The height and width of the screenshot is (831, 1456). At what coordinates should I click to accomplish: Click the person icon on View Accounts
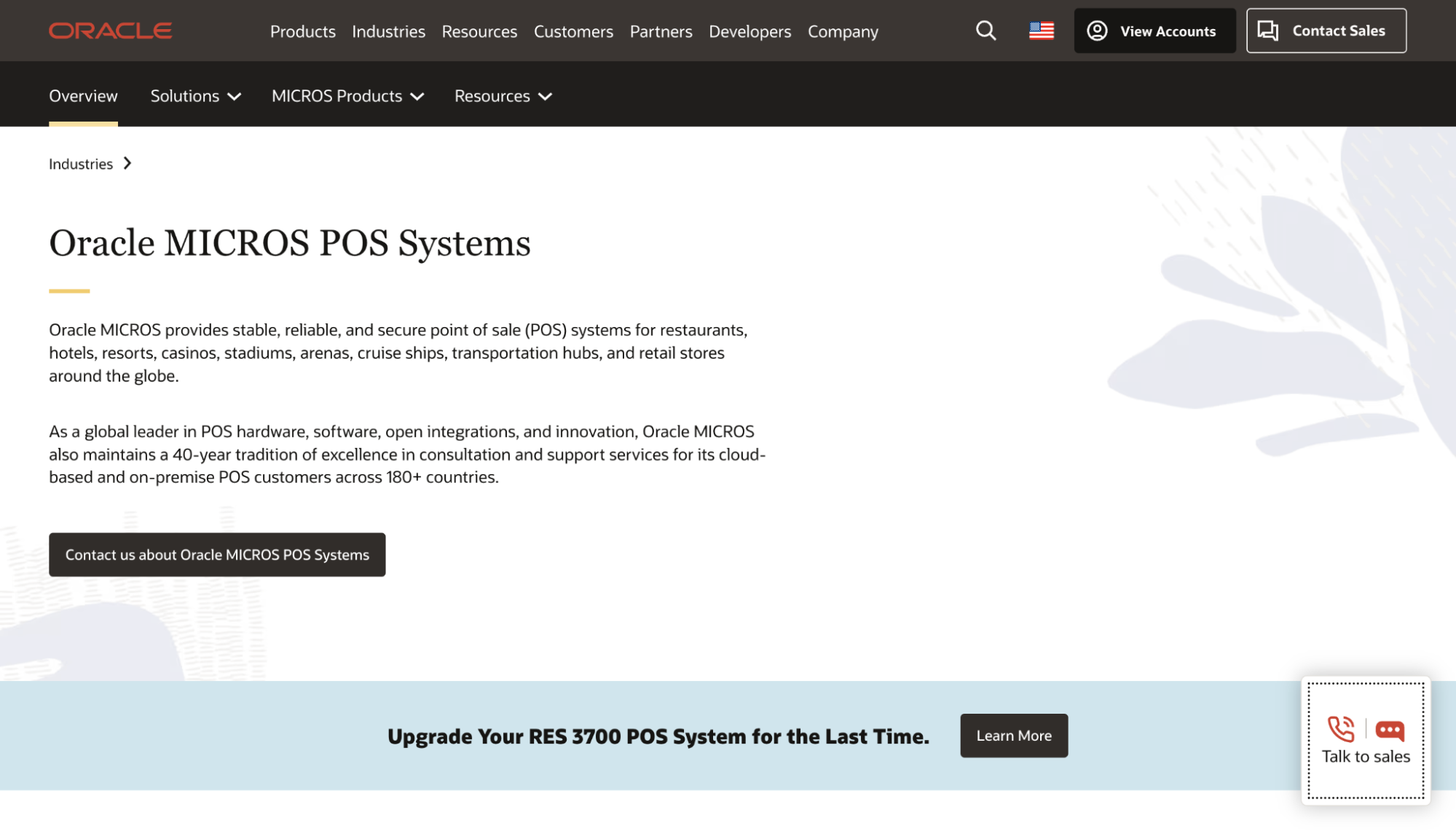tap(1096, 31)
